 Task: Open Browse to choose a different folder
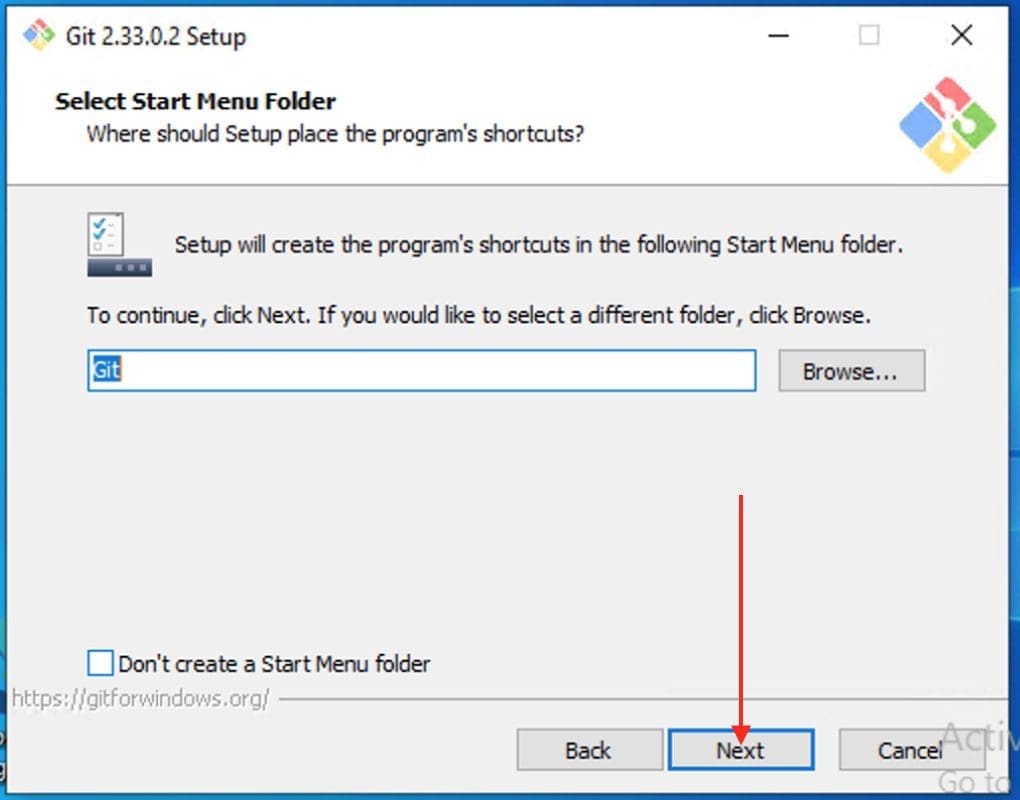tap(852, 371)
